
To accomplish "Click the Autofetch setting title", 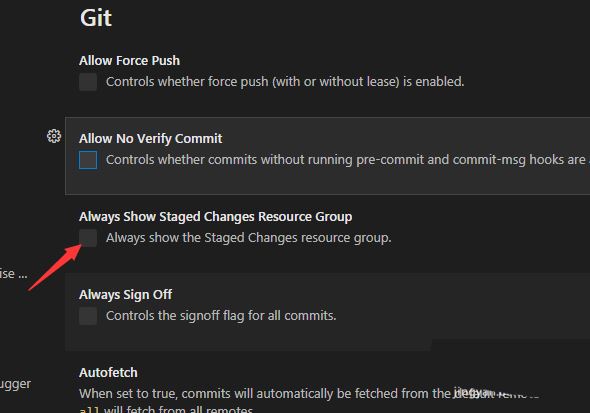I will (108, 373).
